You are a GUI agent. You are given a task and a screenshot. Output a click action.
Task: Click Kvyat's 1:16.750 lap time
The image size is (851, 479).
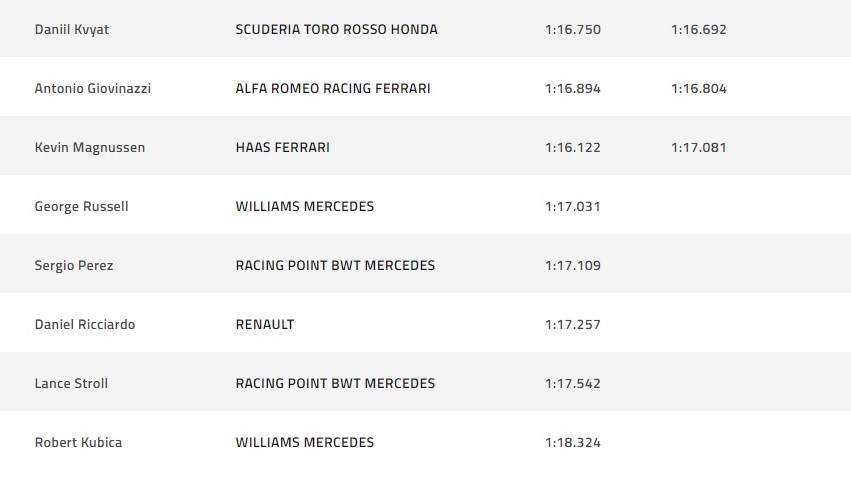coord(573,29)
